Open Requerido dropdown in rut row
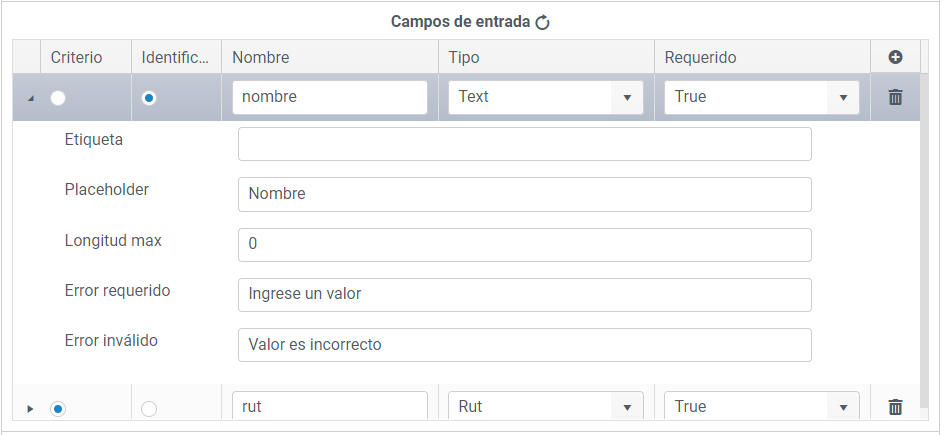This screenshot has width=944, height=435. point(762,406)
